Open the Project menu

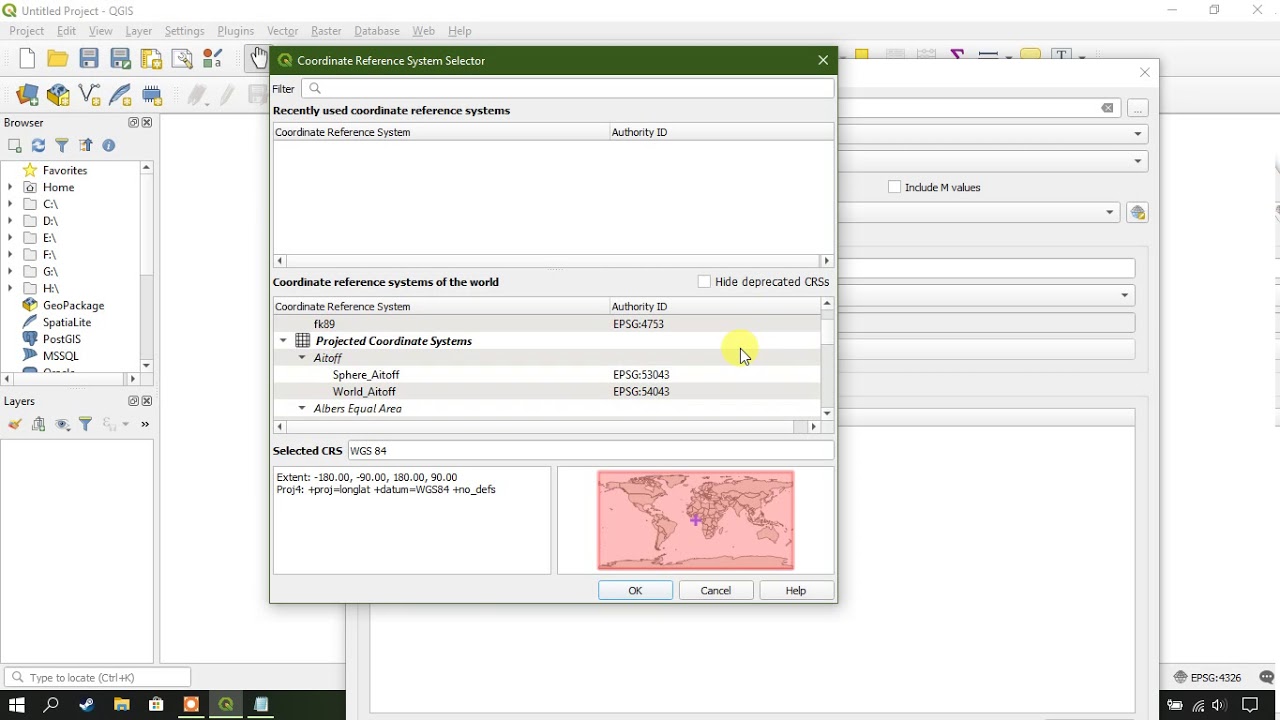(x=27, y=31)
